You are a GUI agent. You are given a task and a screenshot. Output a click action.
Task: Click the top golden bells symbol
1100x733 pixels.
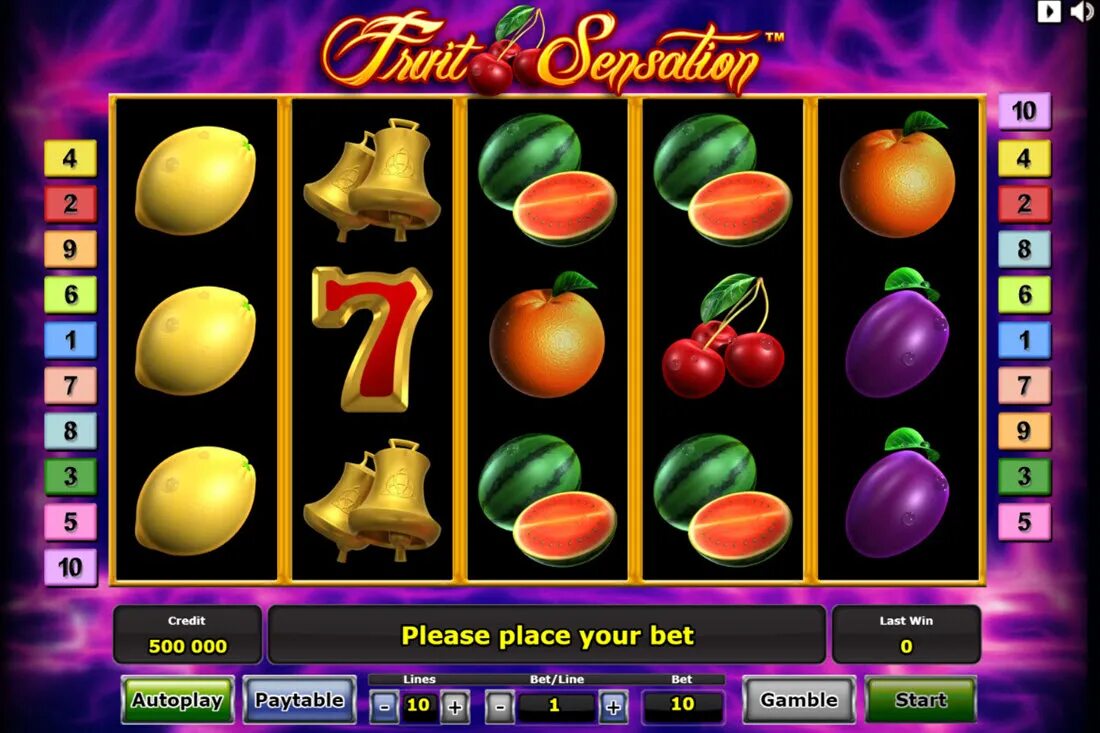[x=372, y=180]
